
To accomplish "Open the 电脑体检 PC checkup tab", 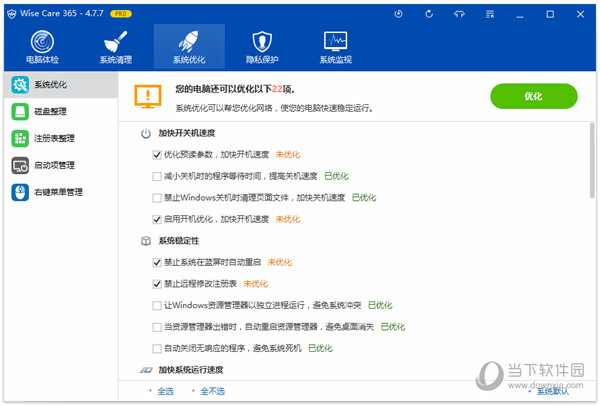I will 42,47.
